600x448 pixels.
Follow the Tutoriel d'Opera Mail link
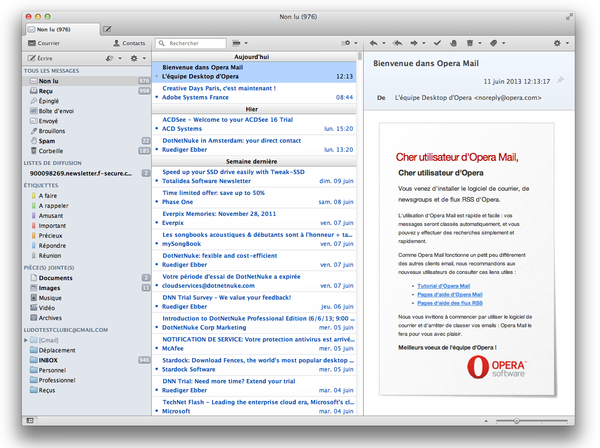443,286
